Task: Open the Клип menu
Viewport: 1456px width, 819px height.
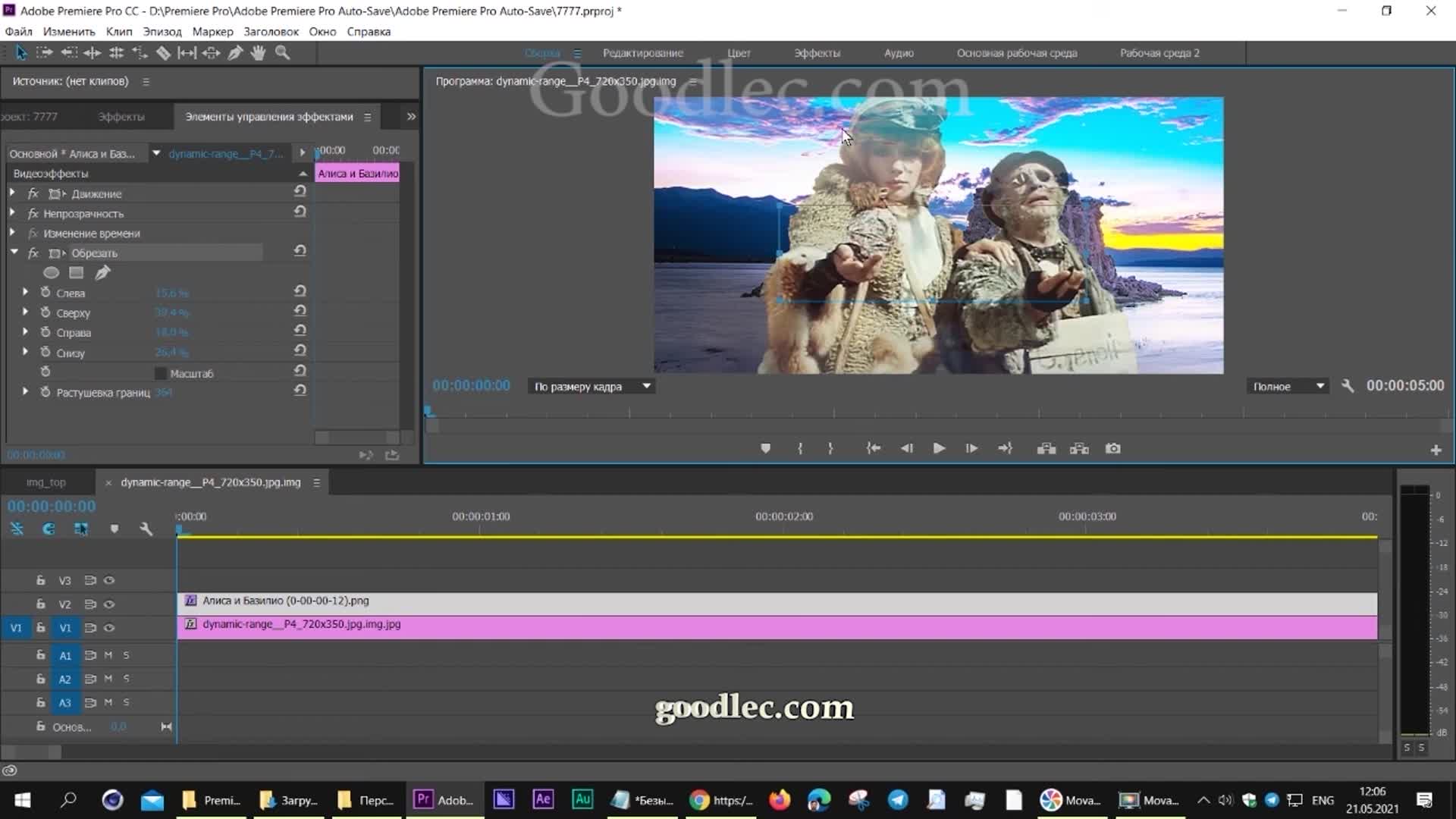Action: pos(119,32)
